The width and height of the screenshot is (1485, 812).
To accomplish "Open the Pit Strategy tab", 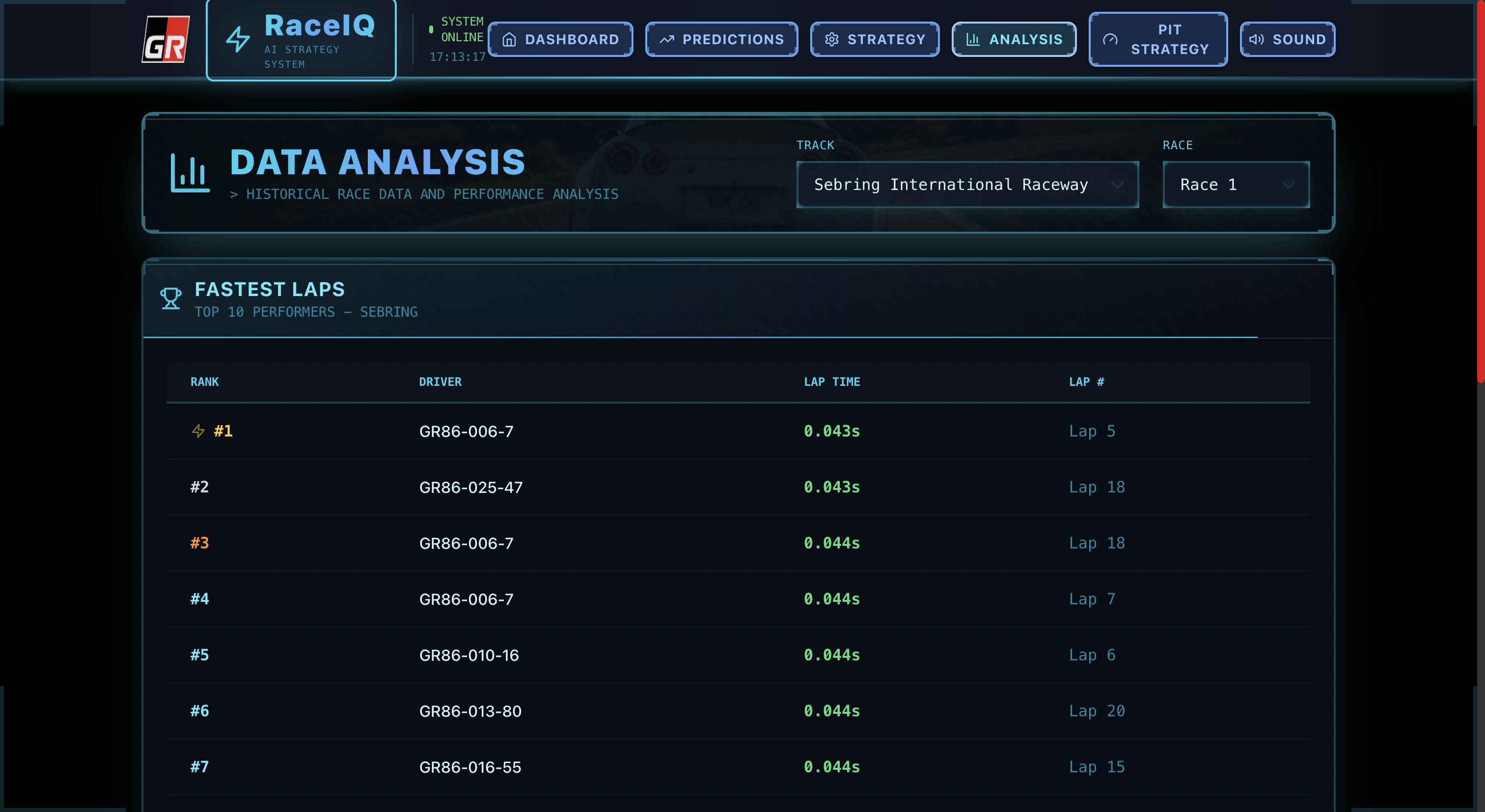I will point(1158,39).
